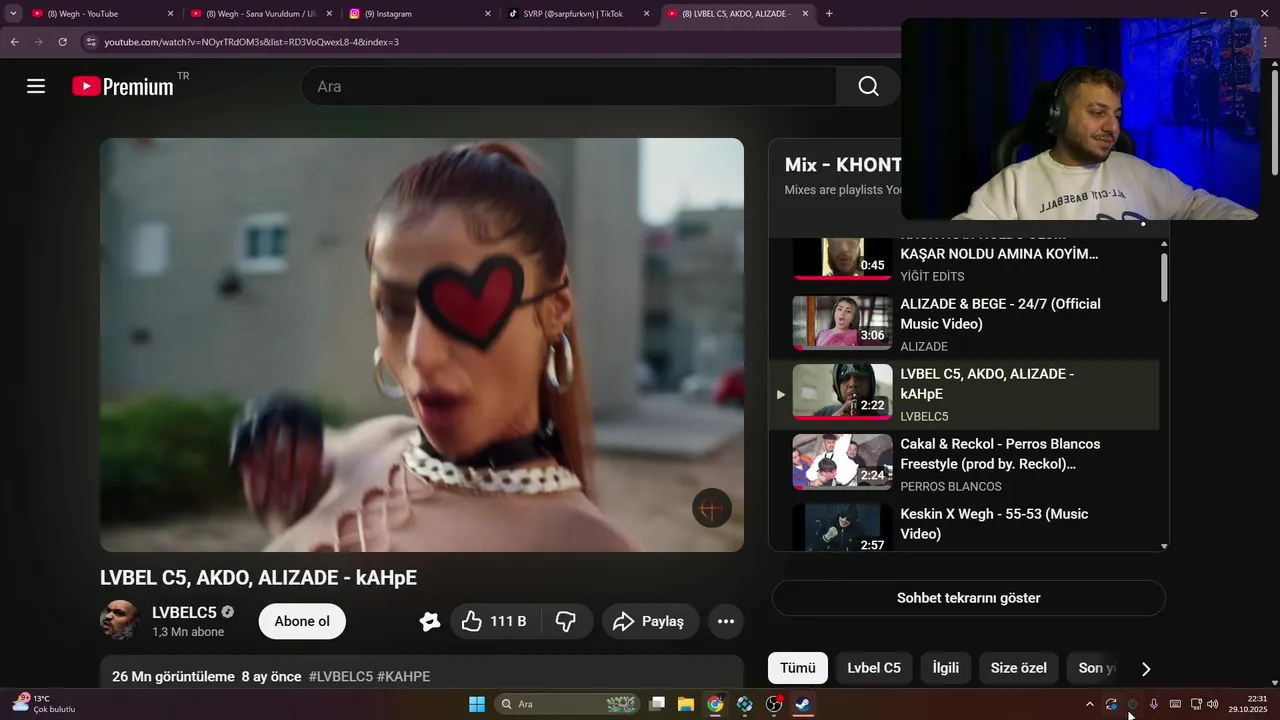The width and height of the screenshot is (1280, 720).
Task: Open a new browser tab
Action: pyautogui.click(x=829, y=14)
